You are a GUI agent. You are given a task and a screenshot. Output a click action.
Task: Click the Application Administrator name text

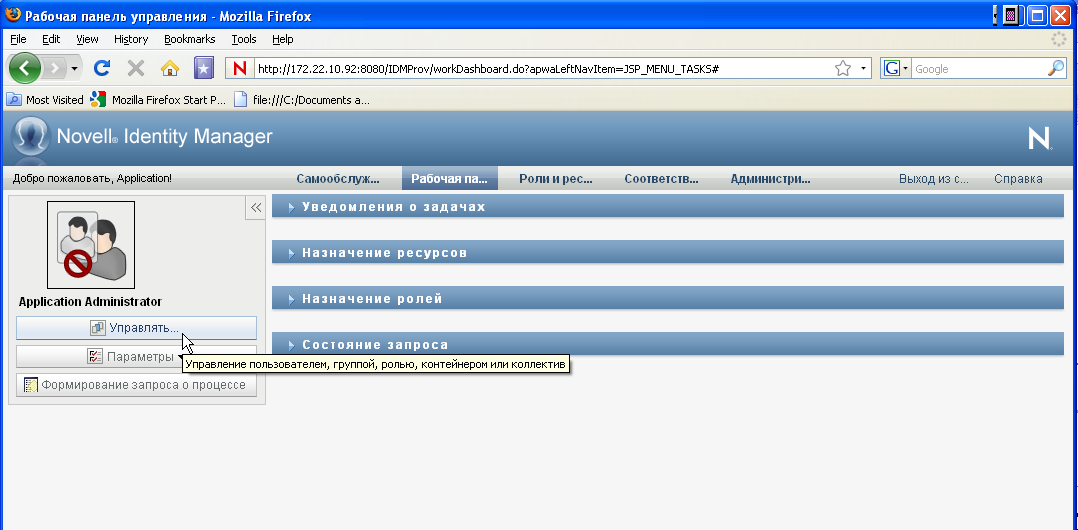pos(90,302)
